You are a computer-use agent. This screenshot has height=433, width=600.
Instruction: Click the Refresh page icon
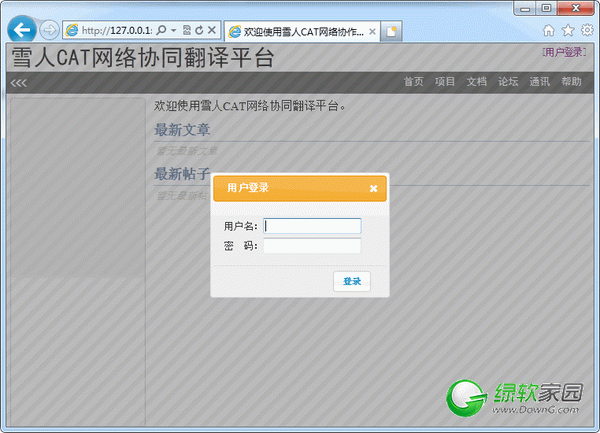[199, 30]
